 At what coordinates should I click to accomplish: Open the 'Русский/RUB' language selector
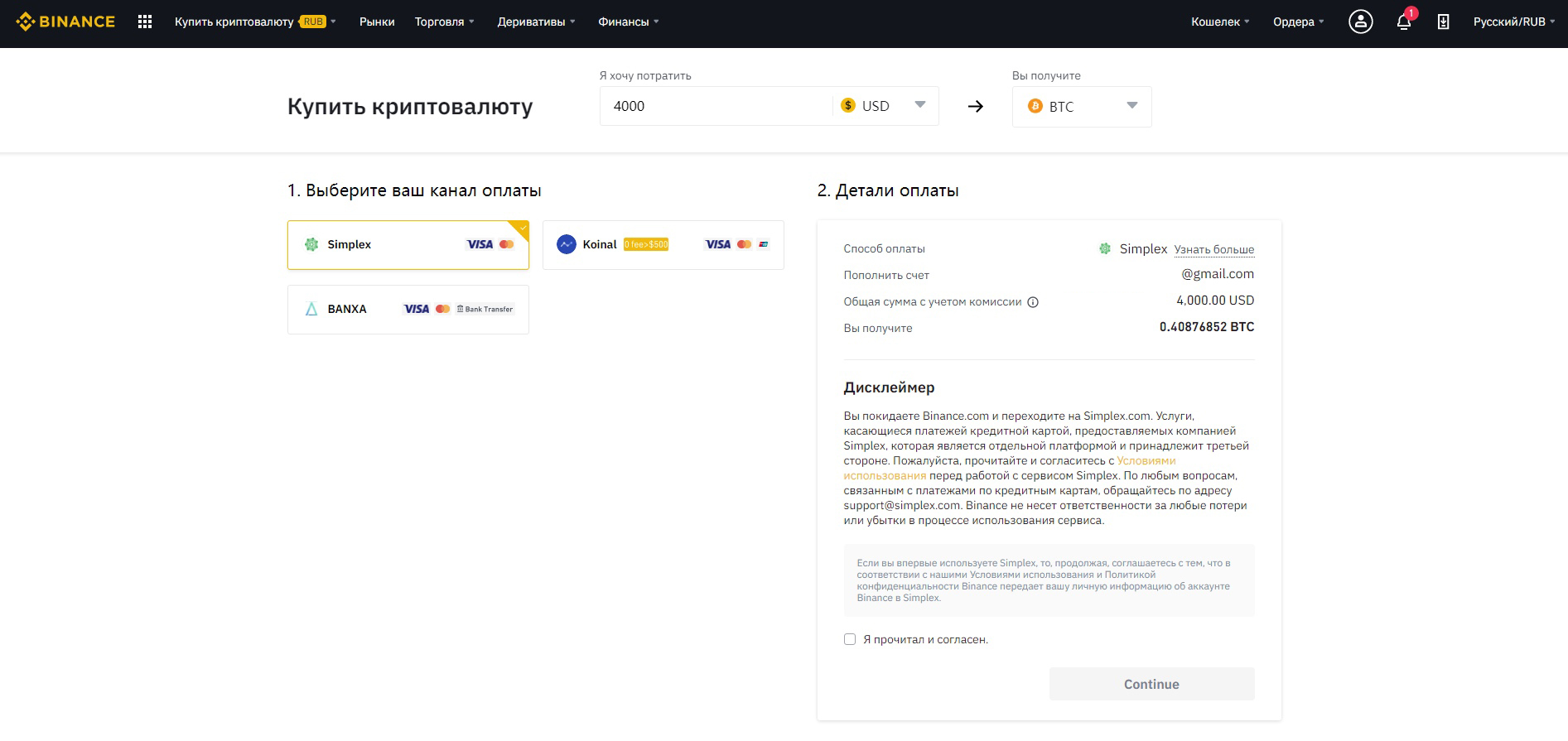click(1514, 22)
